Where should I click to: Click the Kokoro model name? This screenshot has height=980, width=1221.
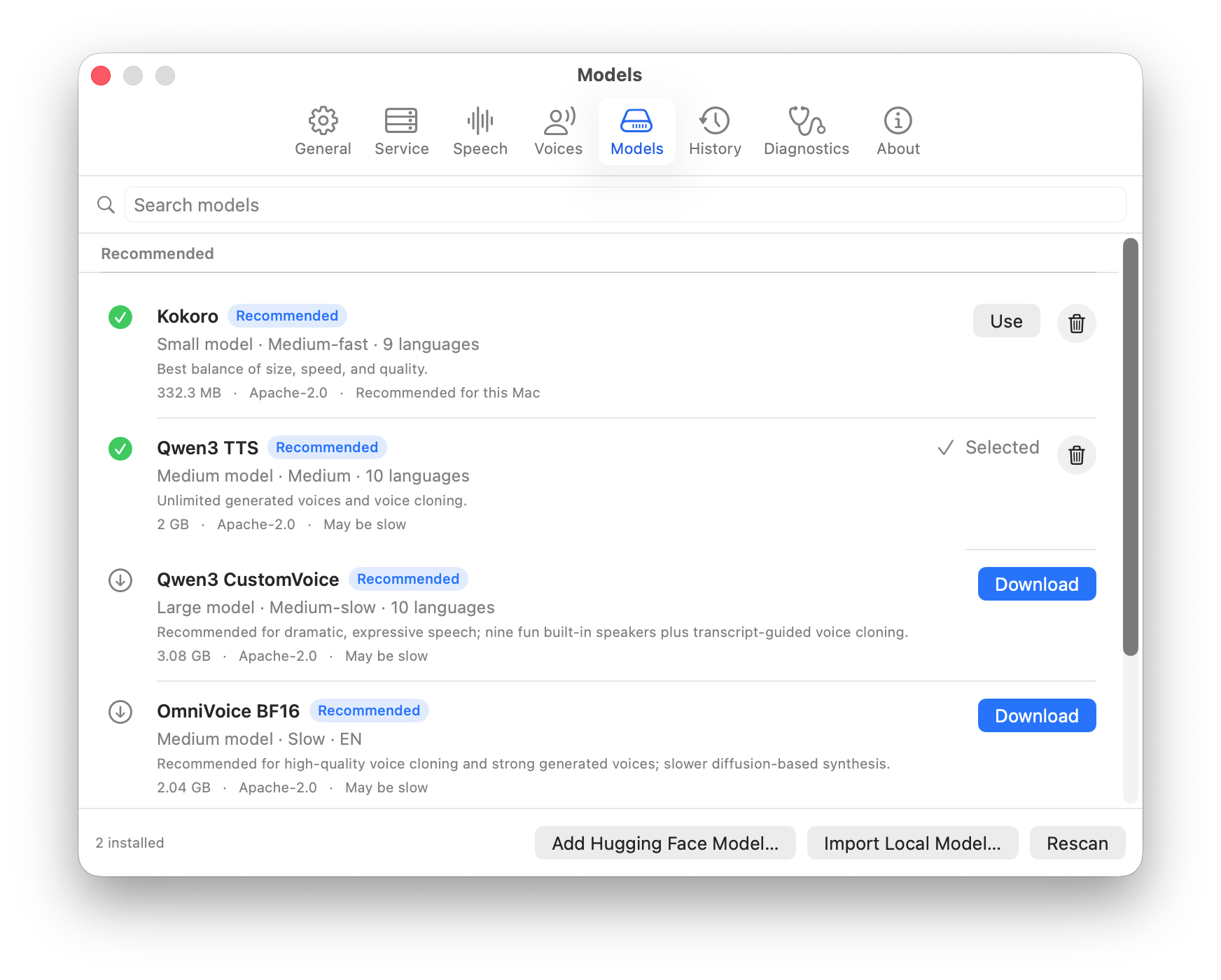click(188, 316)
